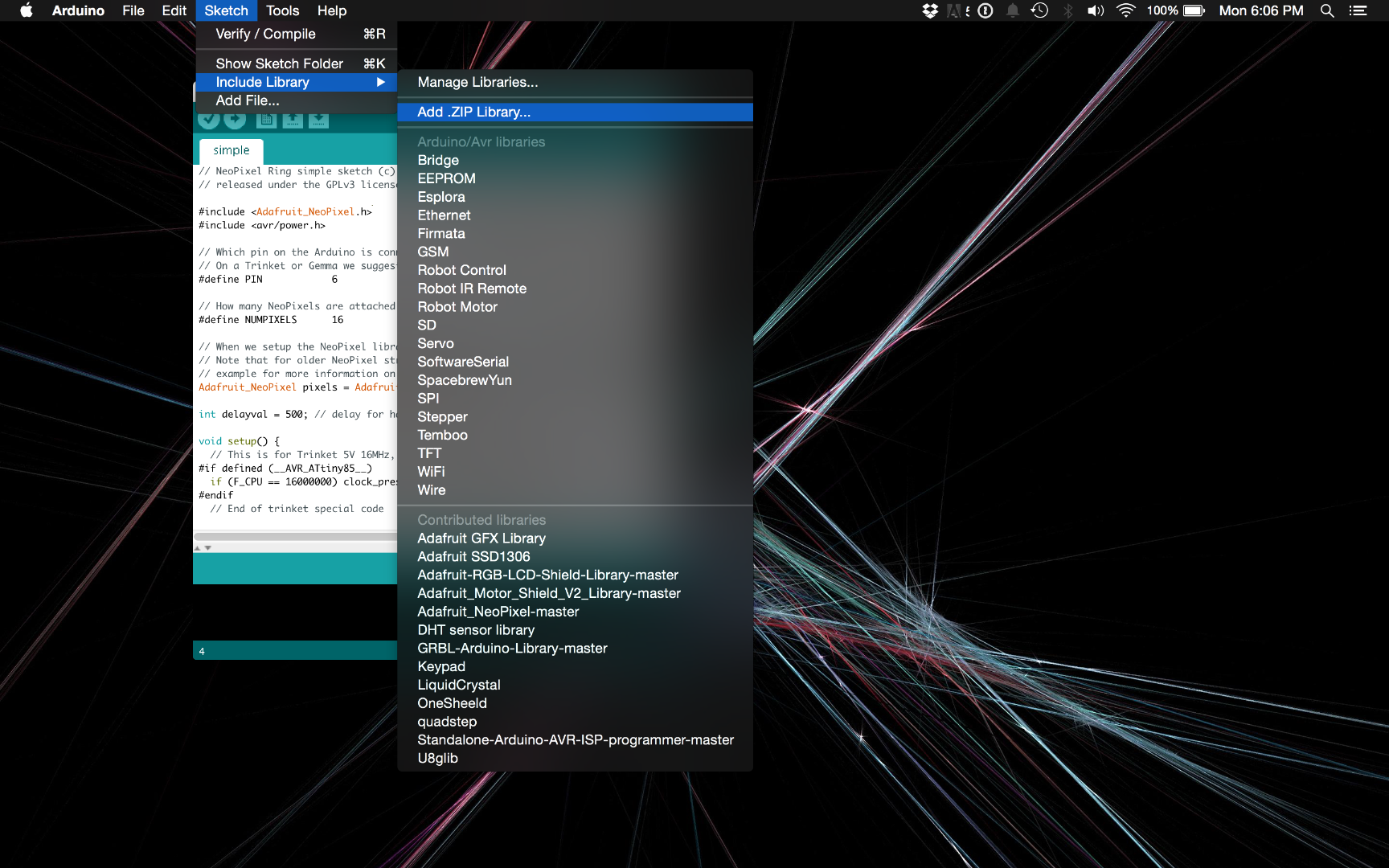Include the U8glib library
Image resolution: width=1389 pixels, height=868 pixels.
coord(575,759)
